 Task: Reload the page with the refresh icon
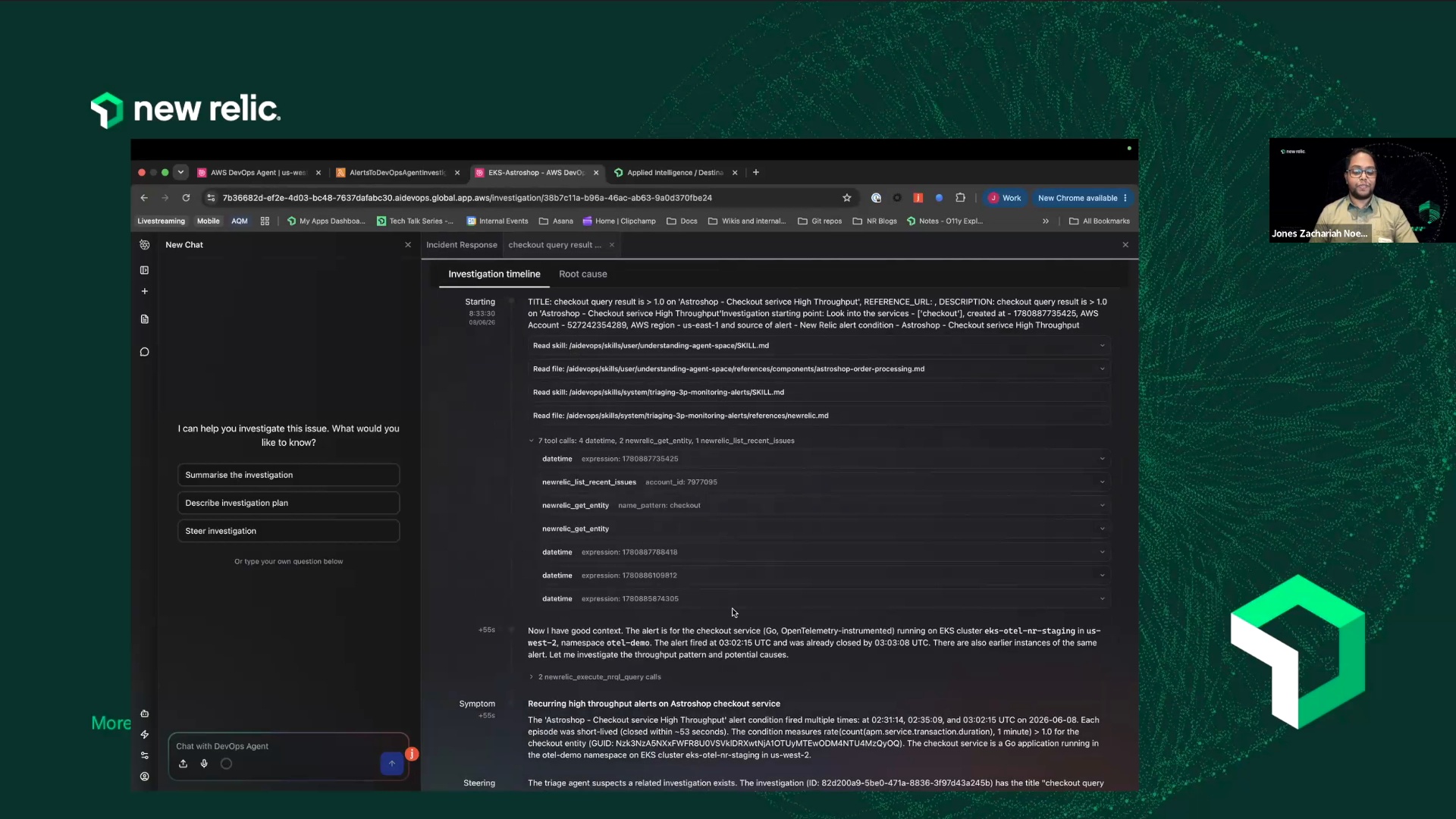click(186, 198)
